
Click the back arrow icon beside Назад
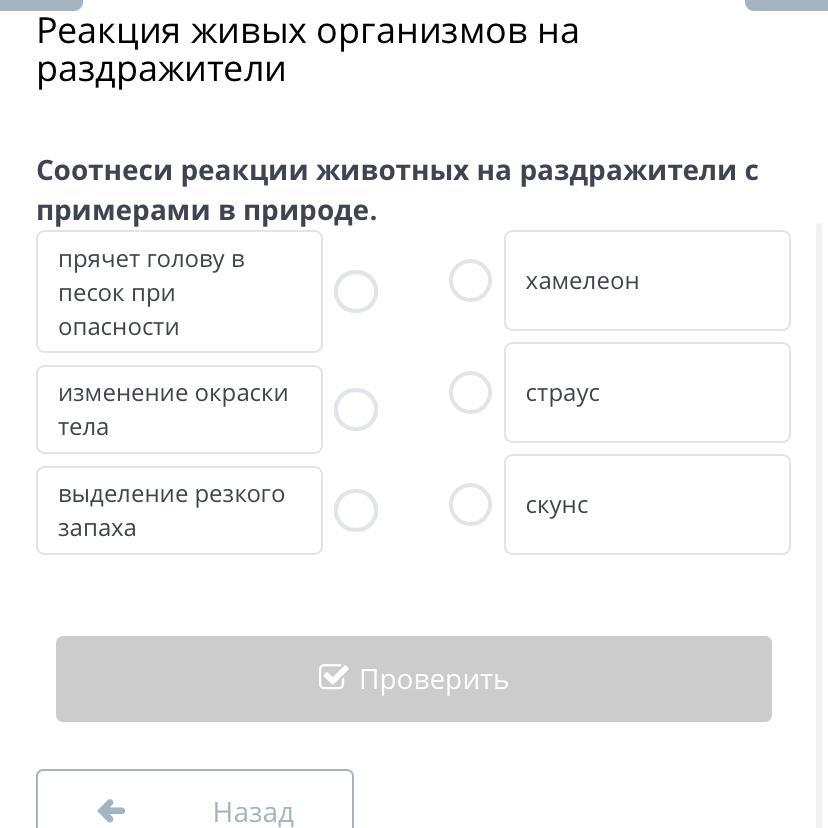(111, 811)
